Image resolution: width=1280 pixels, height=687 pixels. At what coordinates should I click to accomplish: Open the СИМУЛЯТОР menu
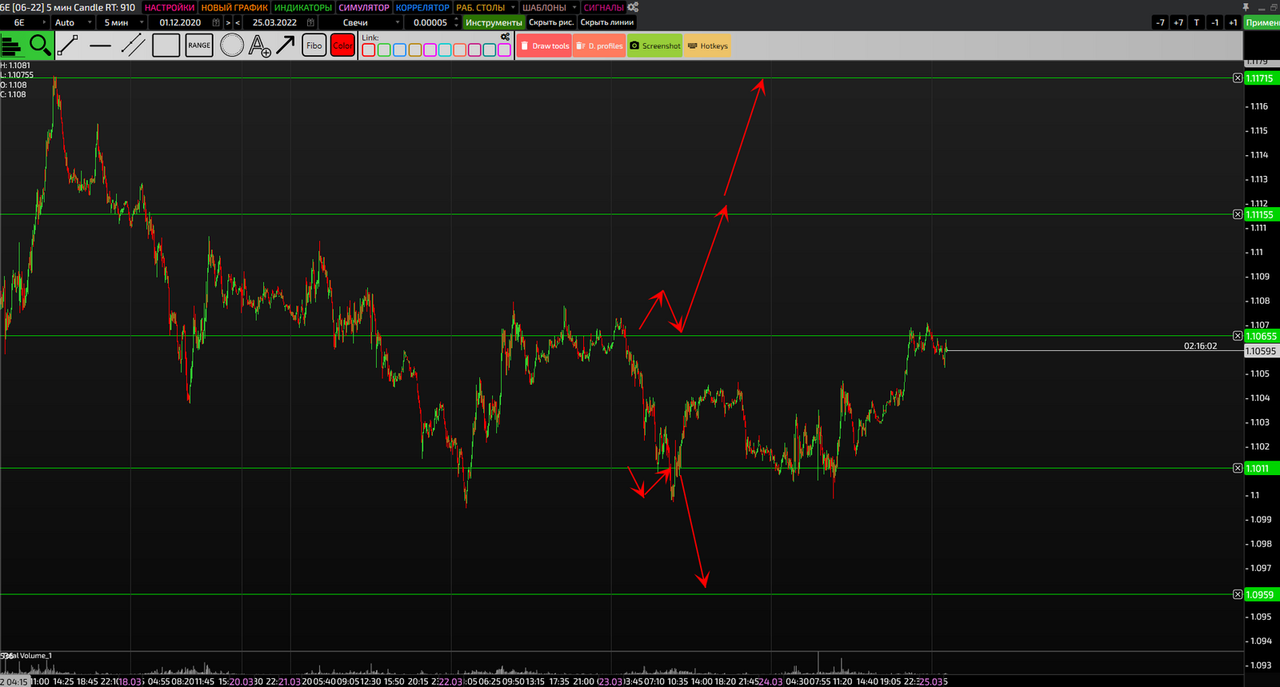pyautogui.click(x=364, y=7)
